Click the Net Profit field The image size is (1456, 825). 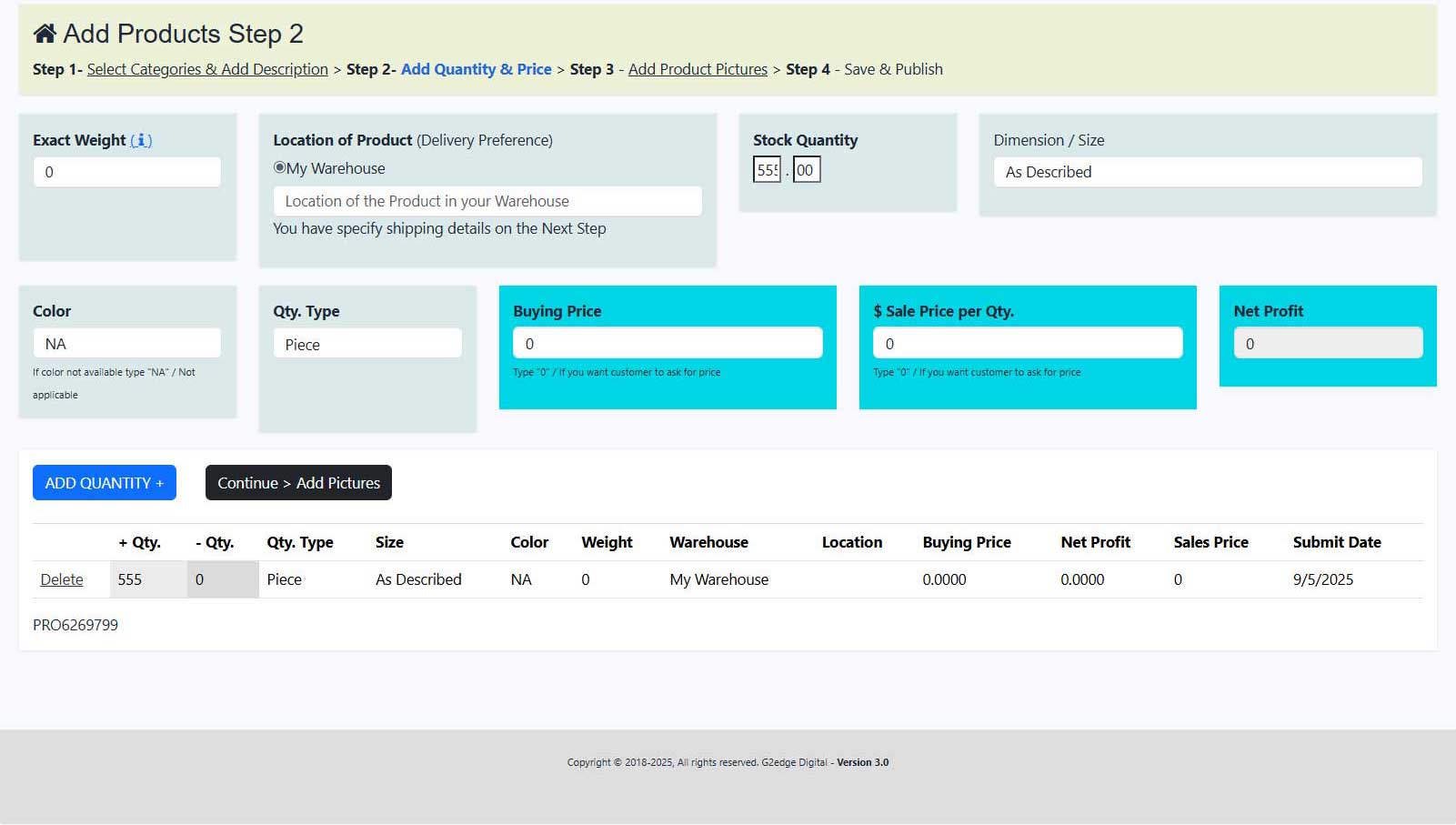[1328, 343]
